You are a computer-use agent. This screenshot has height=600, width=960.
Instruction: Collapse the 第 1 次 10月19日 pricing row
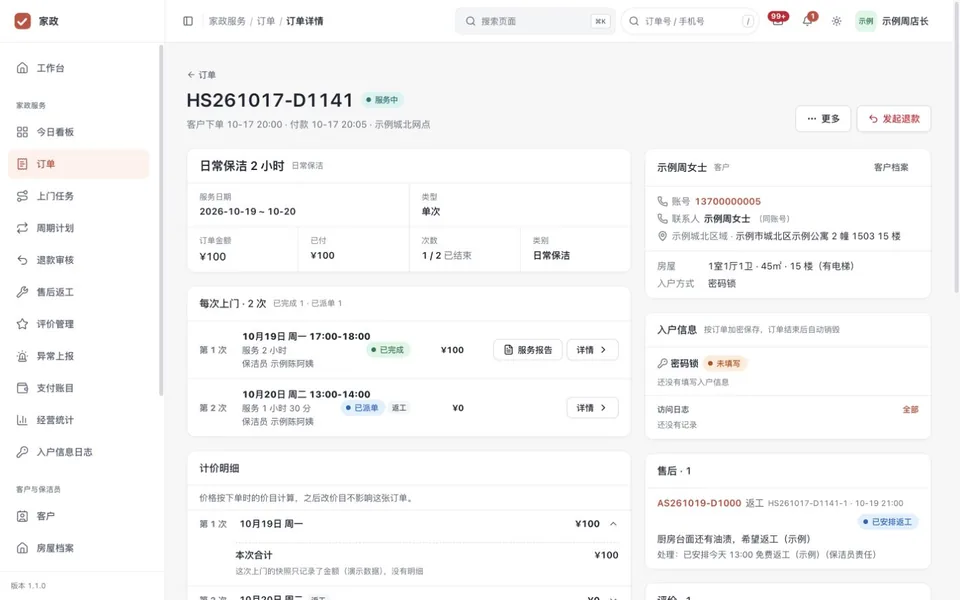tap(613, 524)
